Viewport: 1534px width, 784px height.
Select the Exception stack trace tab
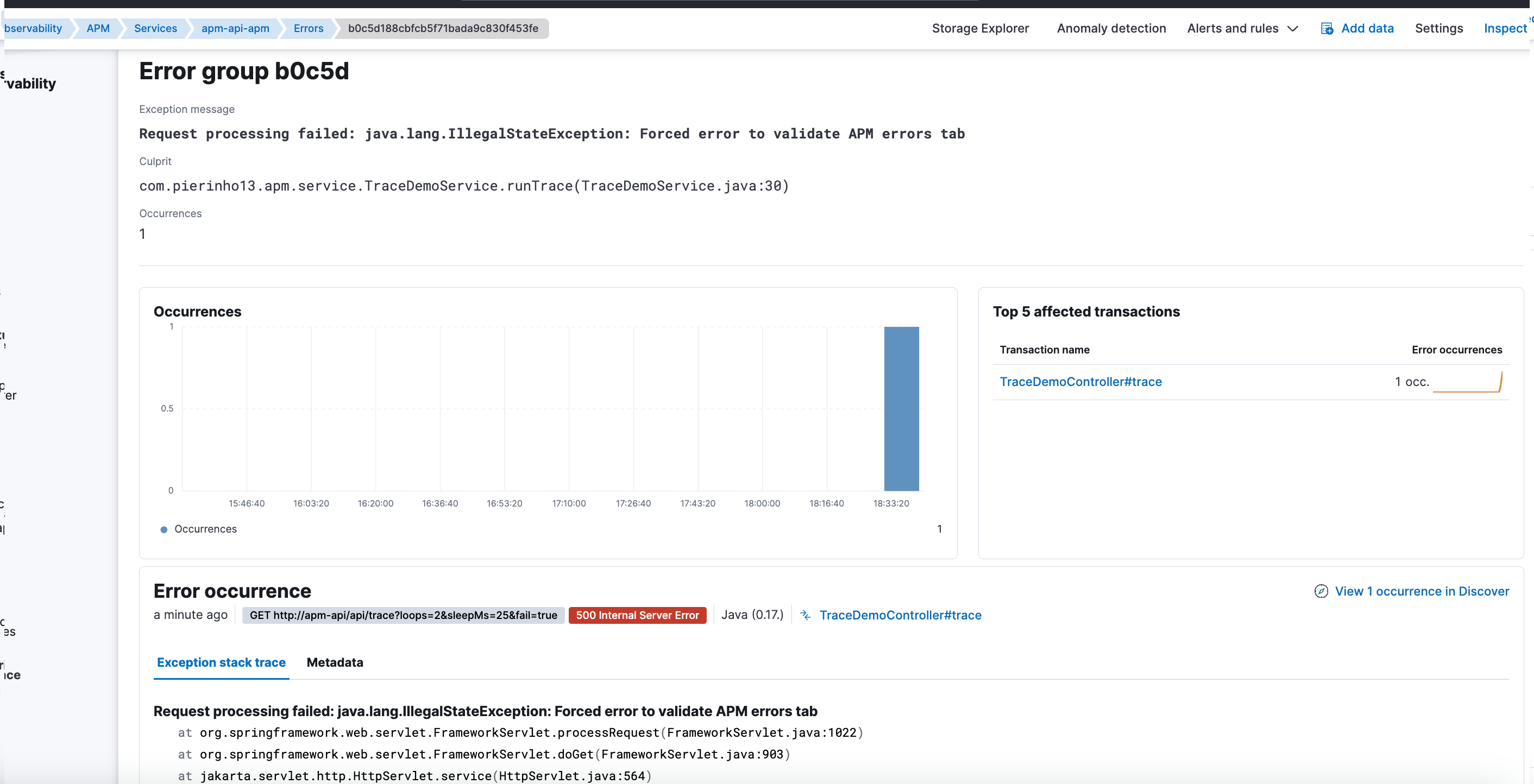point(221,662)
